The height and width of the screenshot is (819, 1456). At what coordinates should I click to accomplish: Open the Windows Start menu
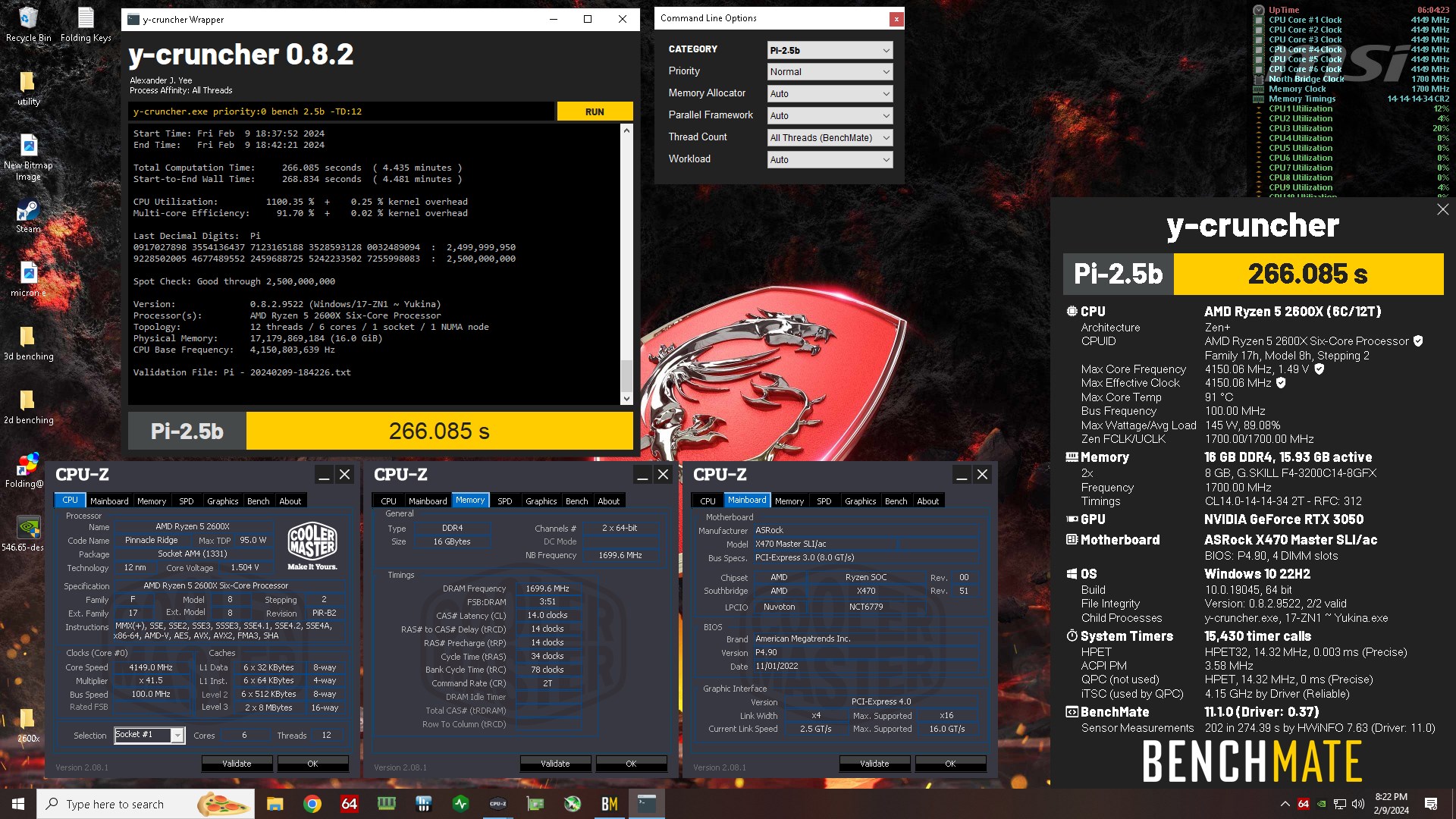point(18,804)
